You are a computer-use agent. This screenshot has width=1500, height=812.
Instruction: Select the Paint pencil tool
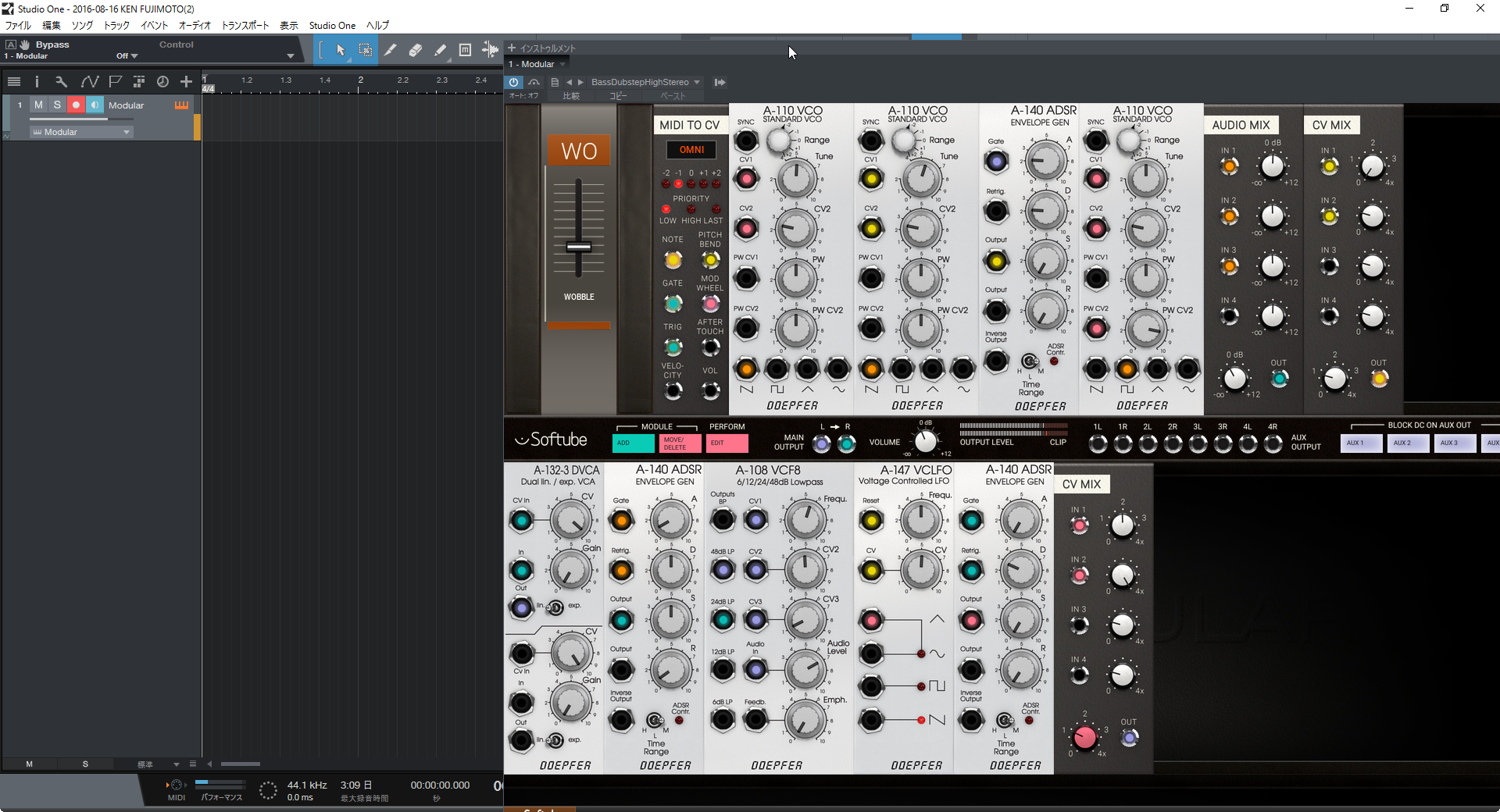pyautogui.click(x=440, y=50)
